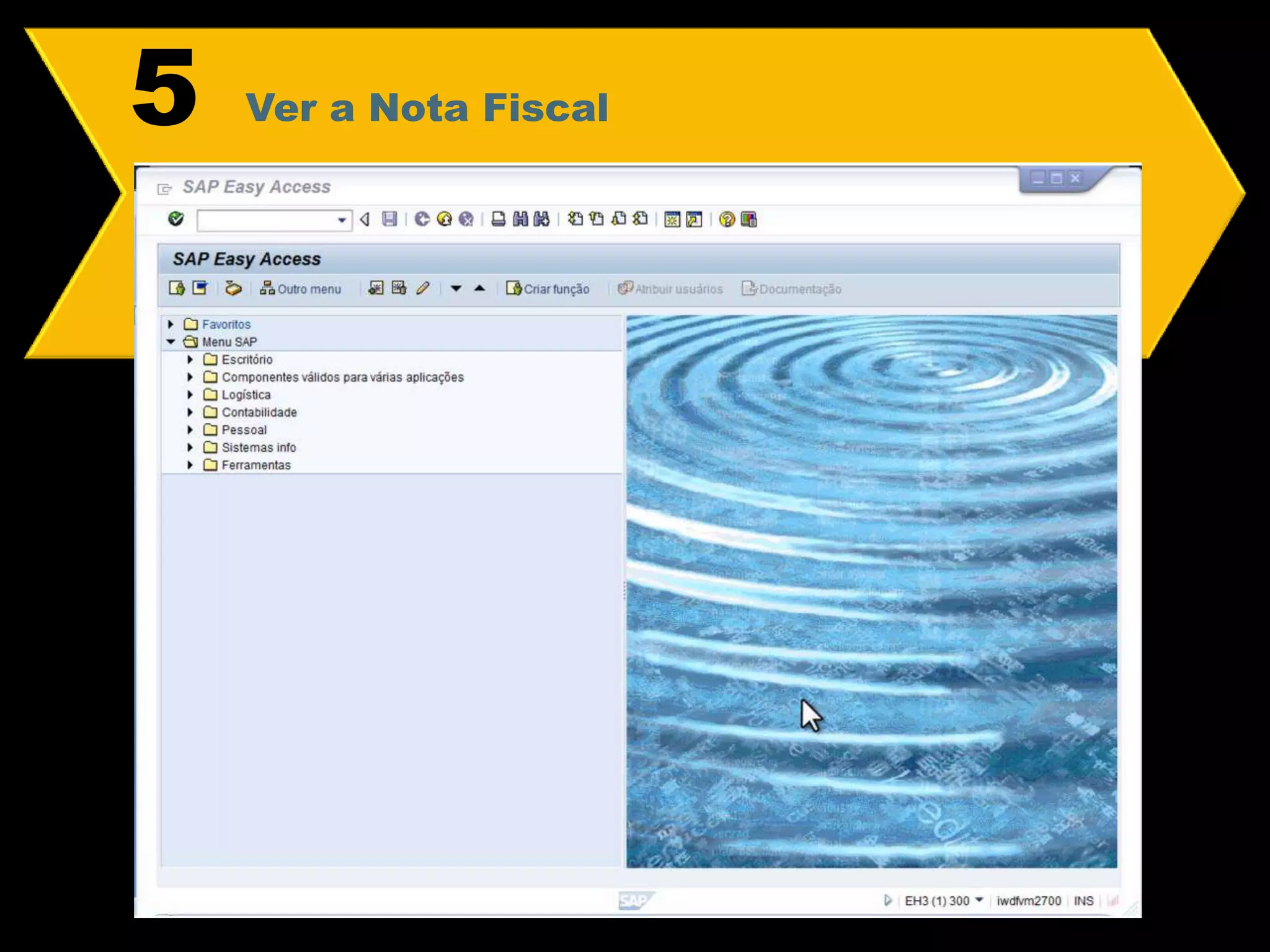Click the Save floppy disk icon
1270x952 pixels.
389,219
